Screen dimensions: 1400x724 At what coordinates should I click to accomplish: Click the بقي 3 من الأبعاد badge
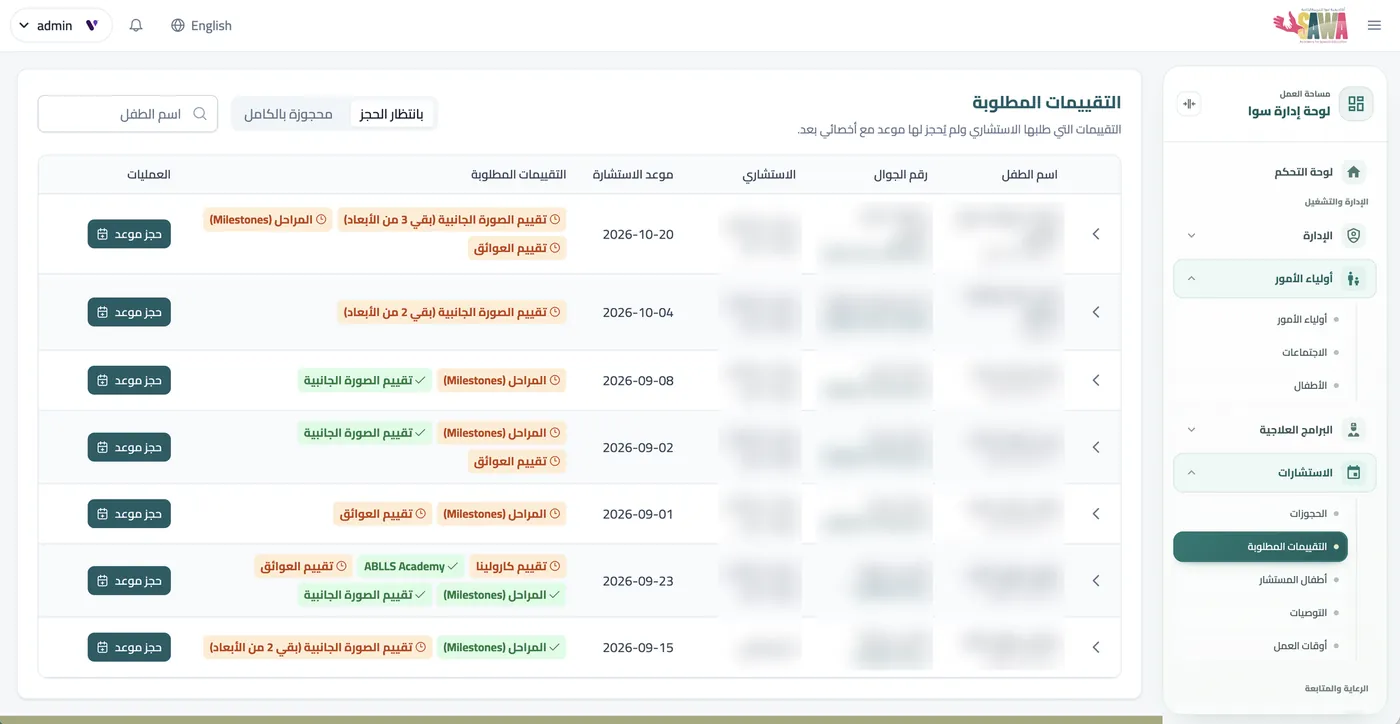pos(452,219)
